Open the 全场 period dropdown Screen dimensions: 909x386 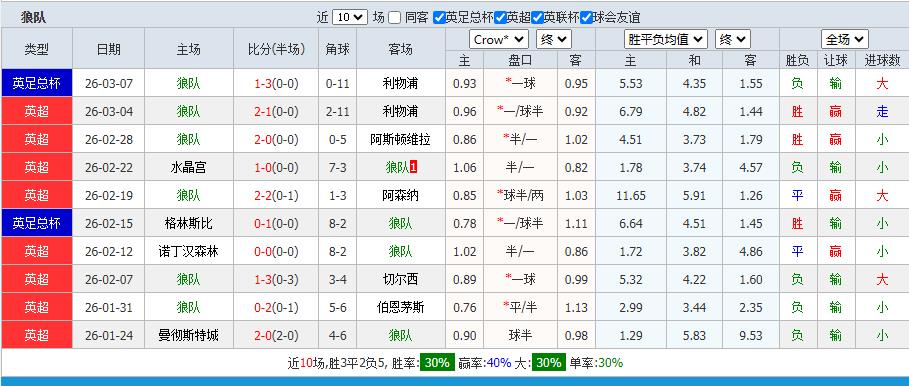point(845,39)
